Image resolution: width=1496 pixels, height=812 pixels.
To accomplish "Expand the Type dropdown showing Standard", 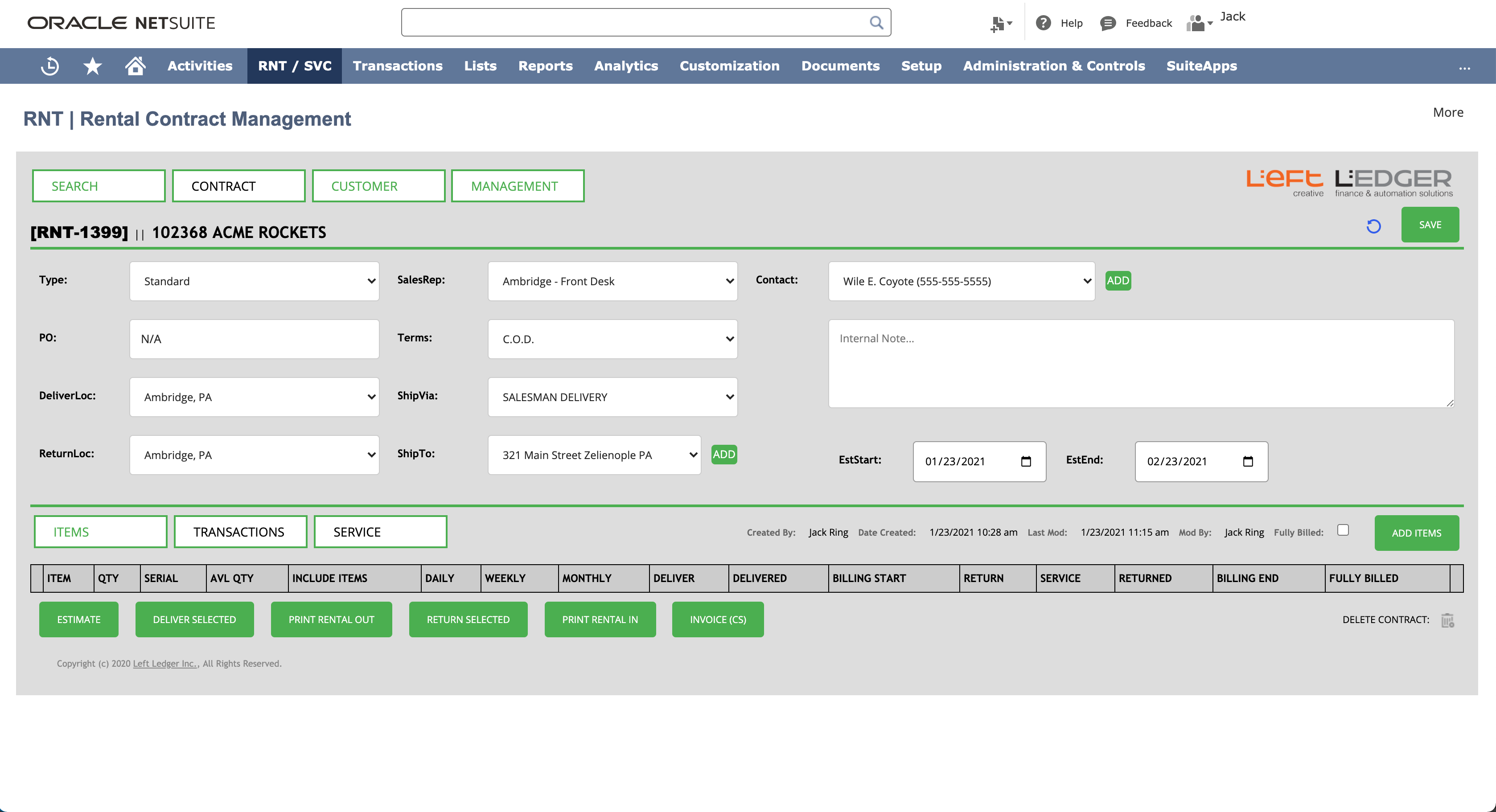I will tap(254, 281).
